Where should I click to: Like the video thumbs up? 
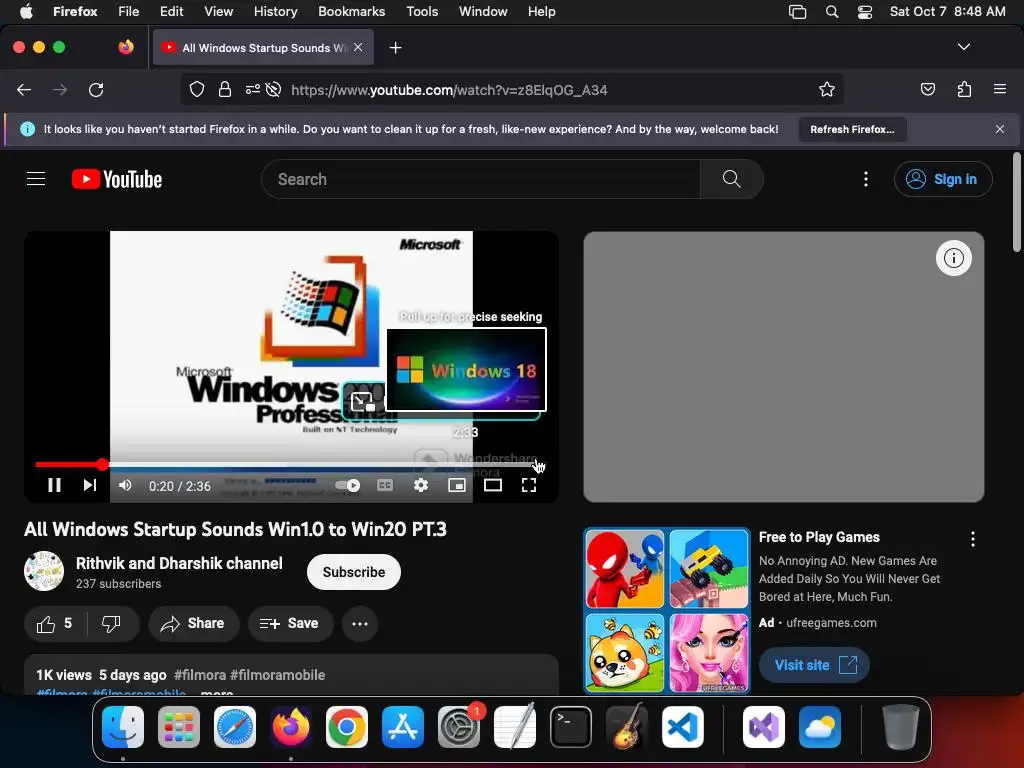point(56,624)
